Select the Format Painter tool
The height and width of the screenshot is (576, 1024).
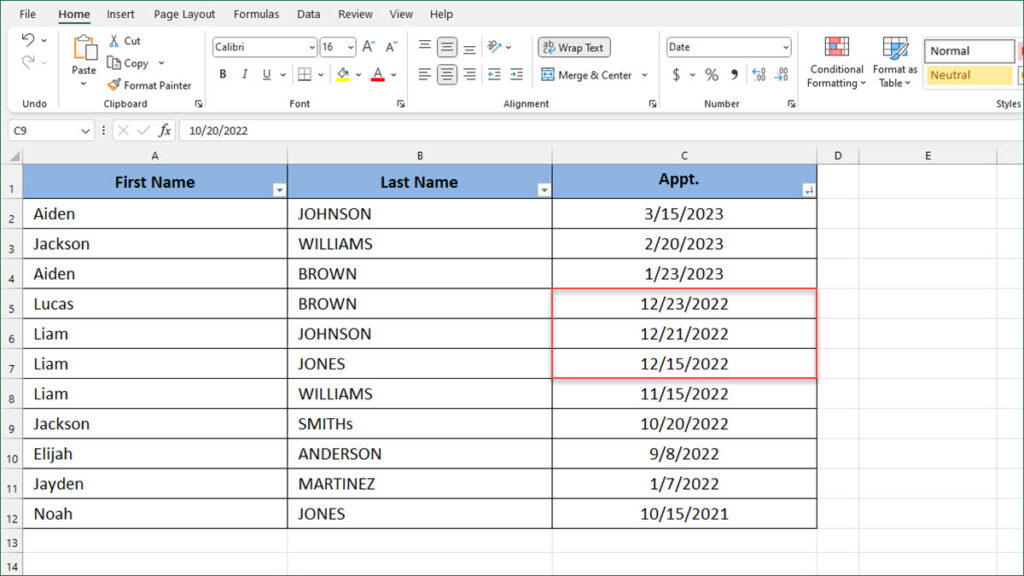point(150,85)
